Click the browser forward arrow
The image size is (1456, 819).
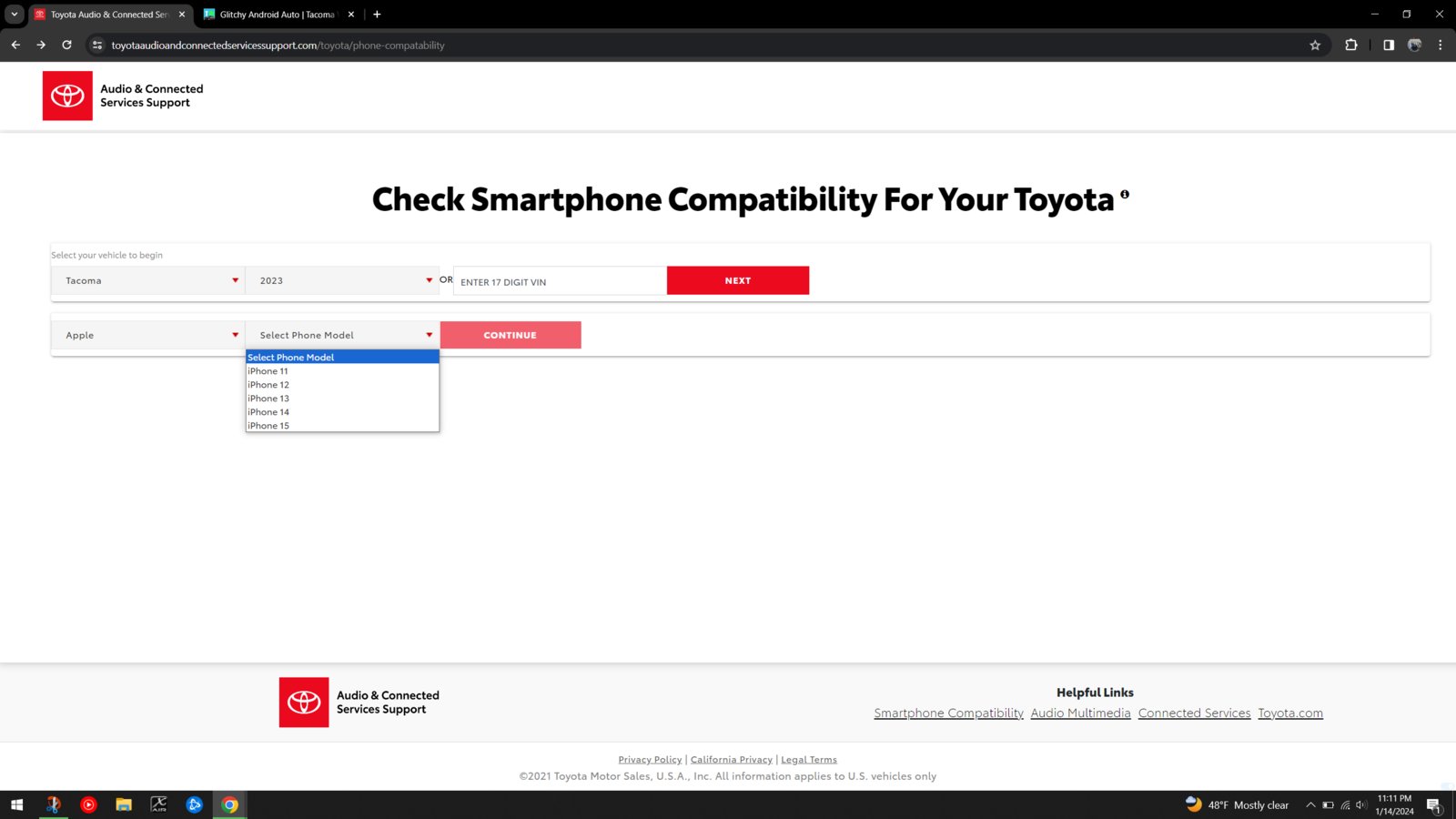(x=41, y=45)
